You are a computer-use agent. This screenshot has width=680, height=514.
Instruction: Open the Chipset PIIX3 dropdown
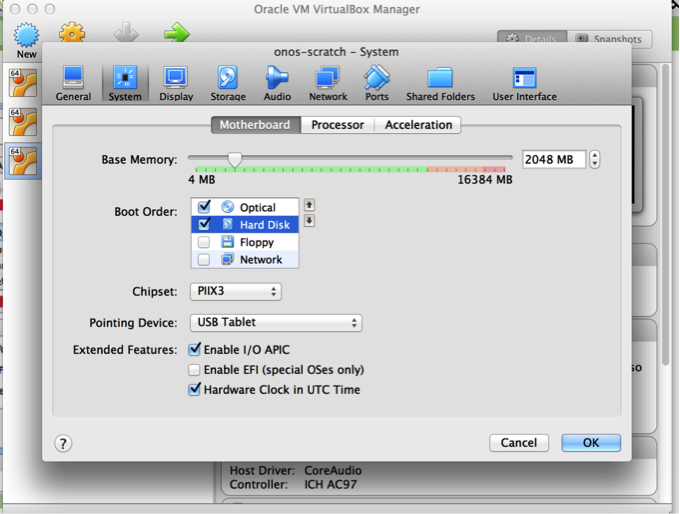click(x=235, y=292)
